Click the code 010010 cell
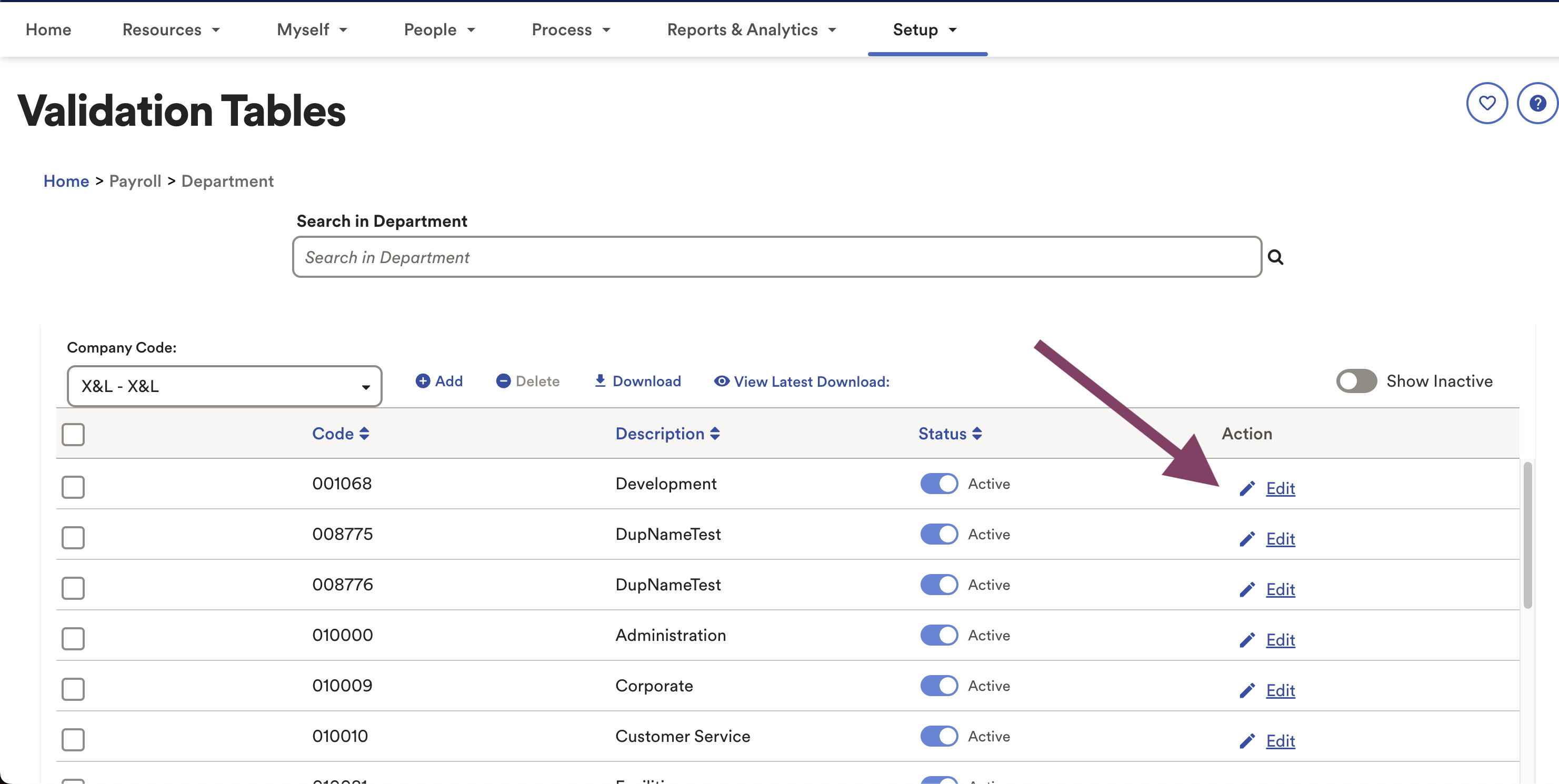The height and width of the screenshot is (784, 1559). point(340,736)
